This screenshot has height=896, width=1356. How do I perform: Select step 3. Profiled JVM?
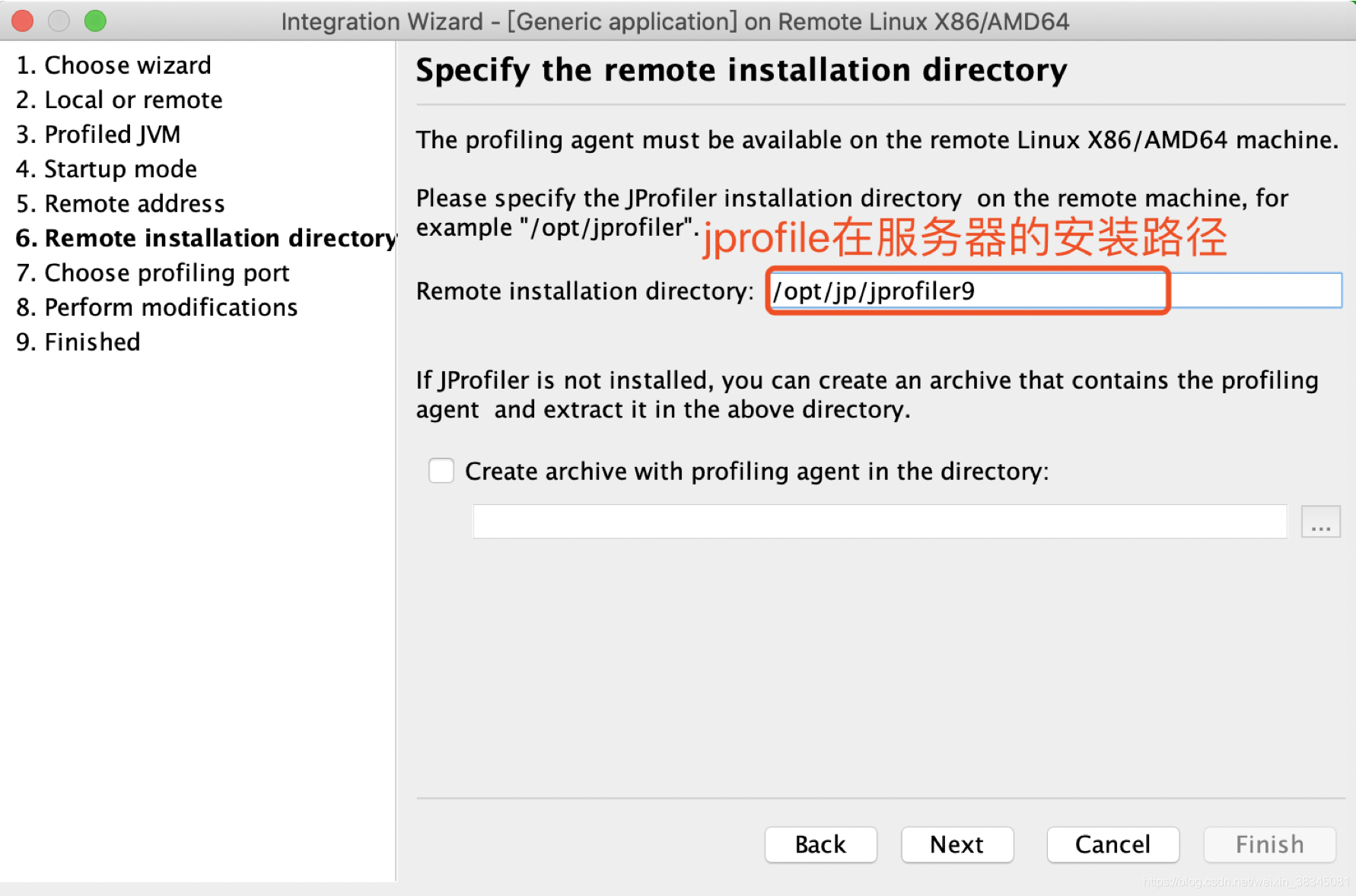tap(98, 135)
